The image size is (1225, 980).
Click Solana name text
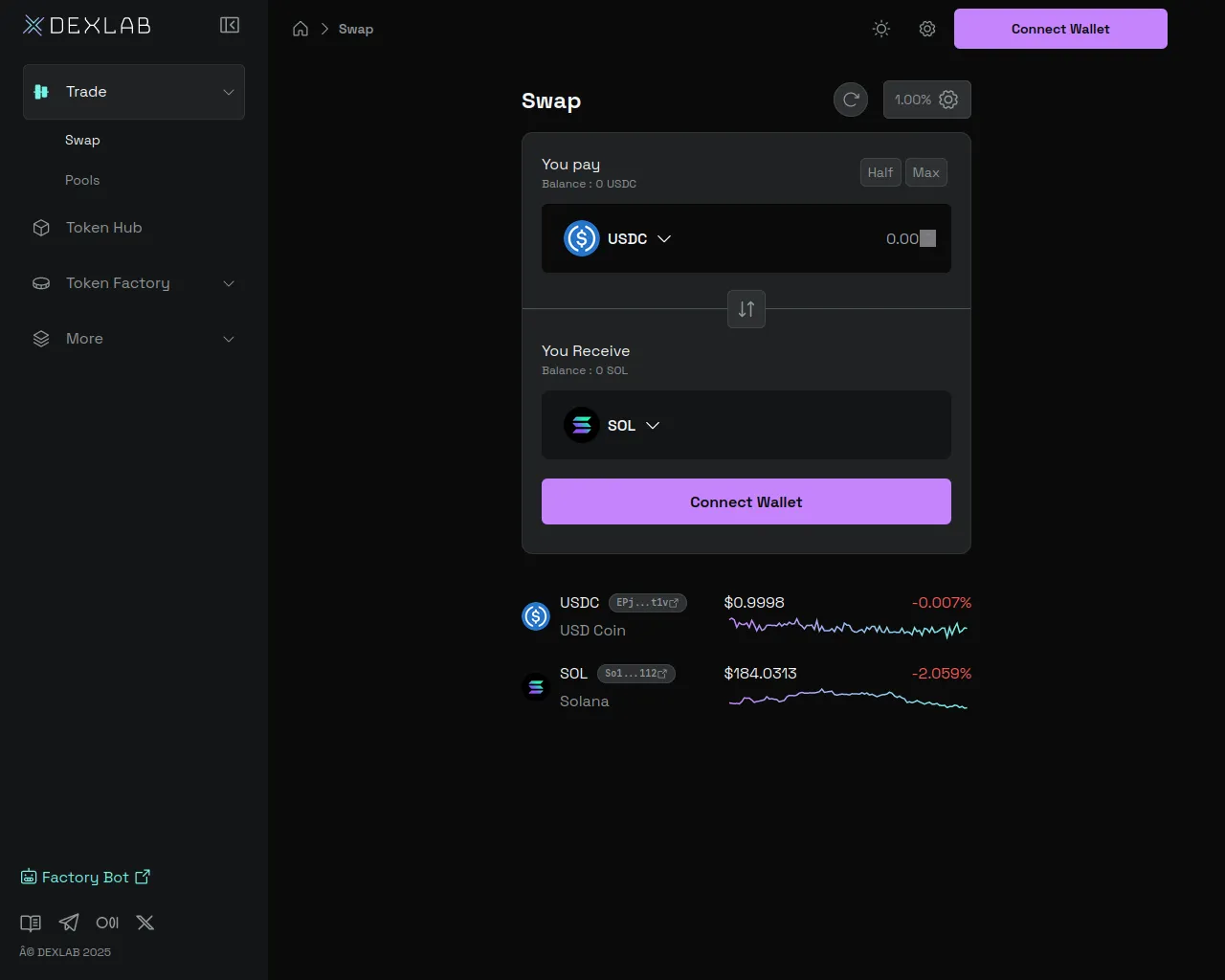click(x=584, y=702)
